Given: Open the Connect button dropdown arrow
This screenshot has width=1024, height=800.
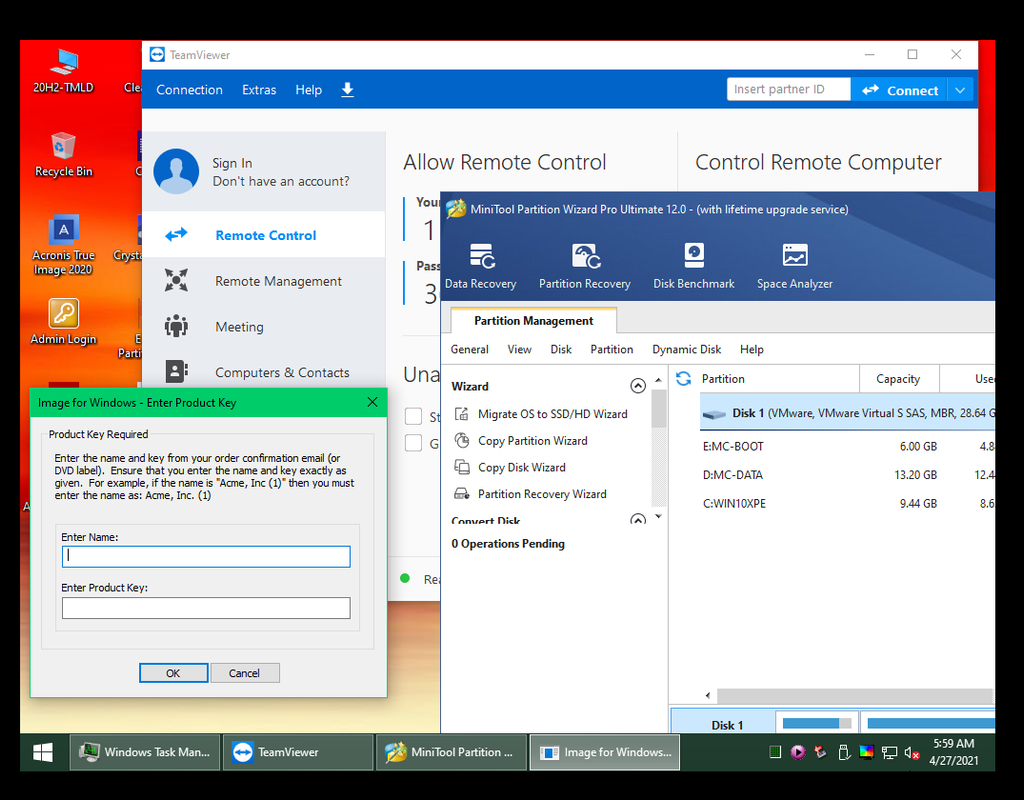Looking at the screenshot, I should point(960,90).
